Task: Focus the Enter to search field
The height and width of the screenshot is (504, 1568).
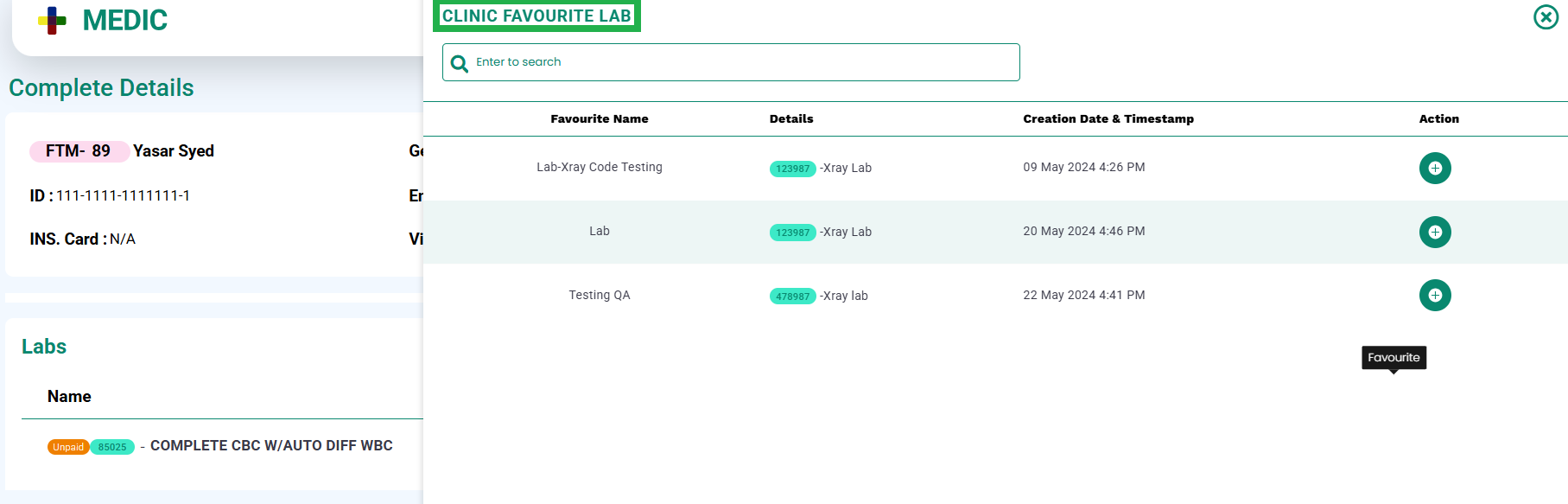Action: pos(731,62)
